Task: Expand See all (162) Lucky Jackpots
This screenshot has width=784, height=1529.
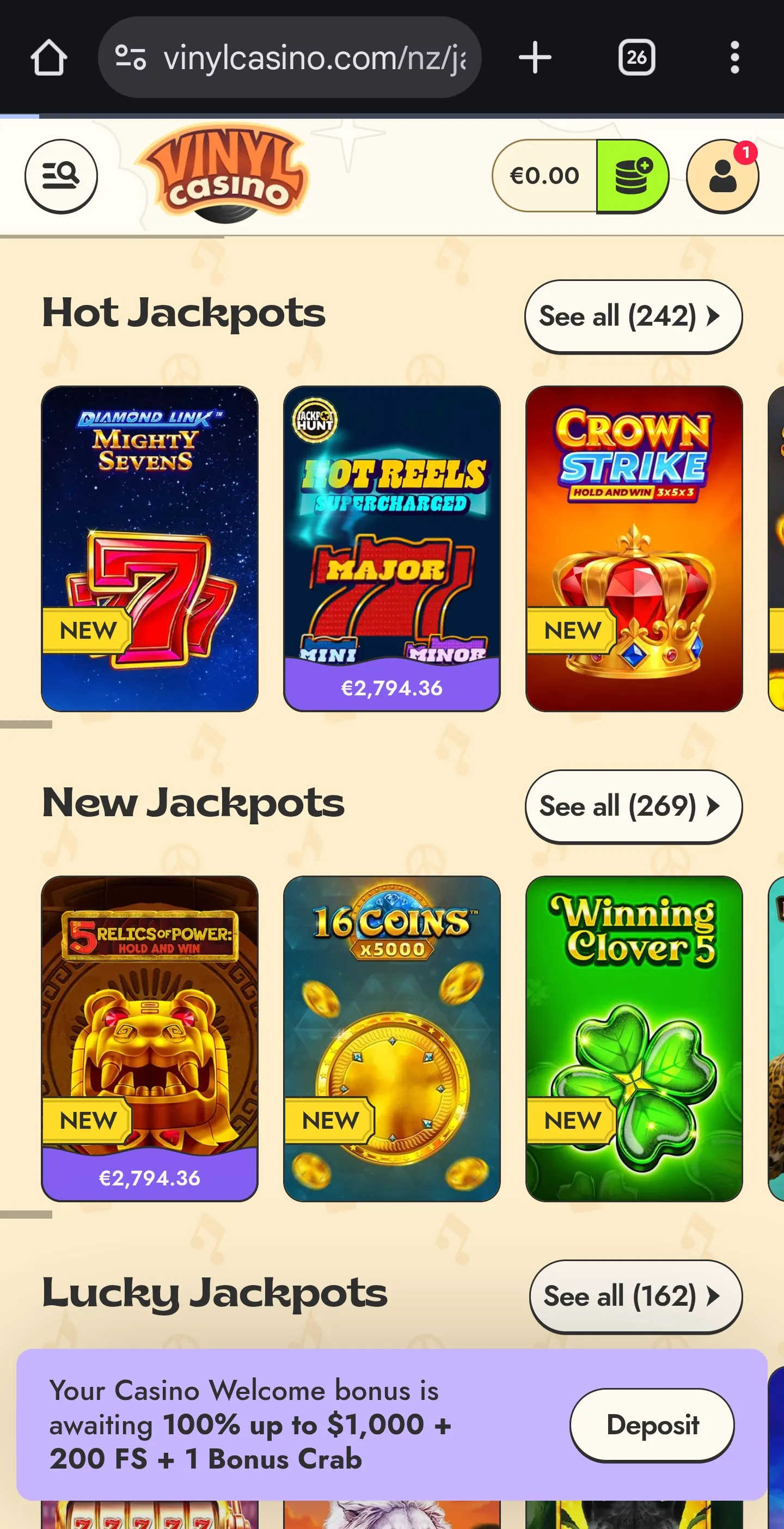Action: [635, 1296]
